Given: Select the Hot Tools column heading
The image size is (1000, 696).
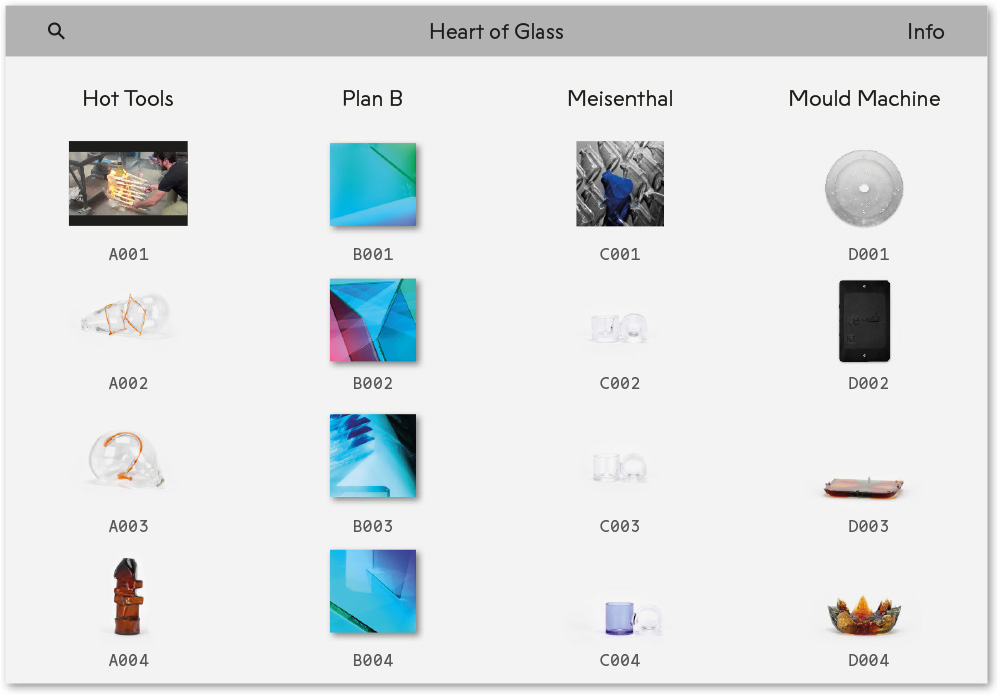Looking at the screenshot, I should click(x=128, y=98).
